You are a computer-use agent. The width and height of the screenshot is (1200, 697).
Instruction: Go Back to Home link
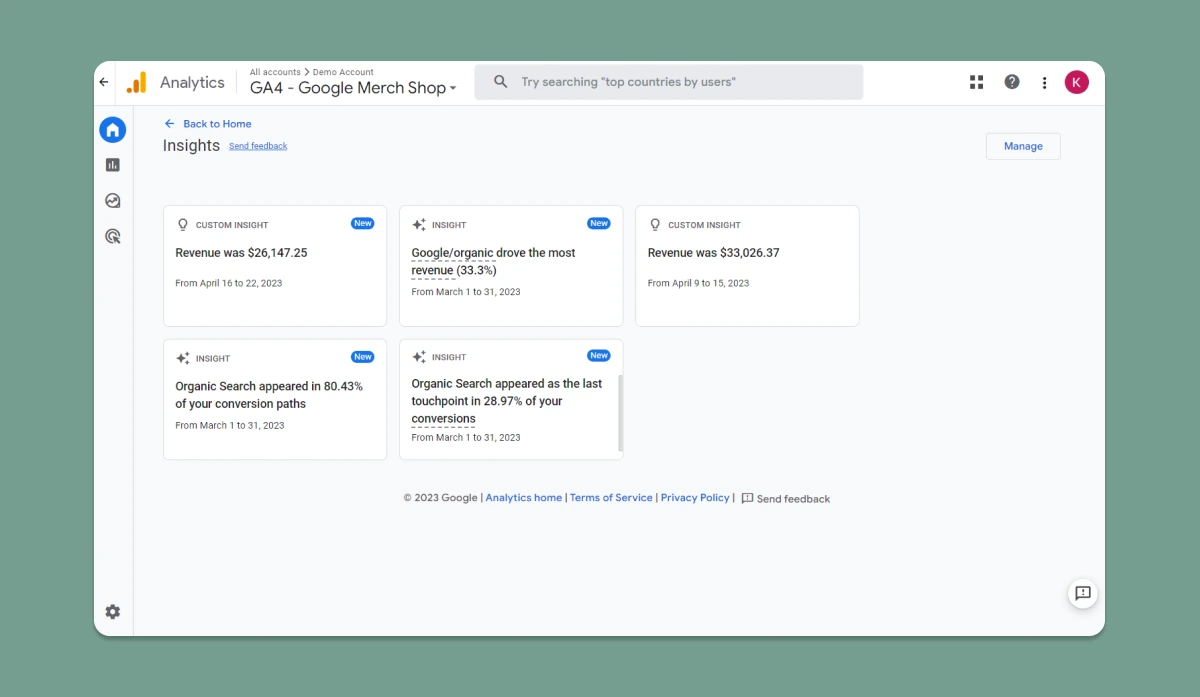(x=217, y=124)
